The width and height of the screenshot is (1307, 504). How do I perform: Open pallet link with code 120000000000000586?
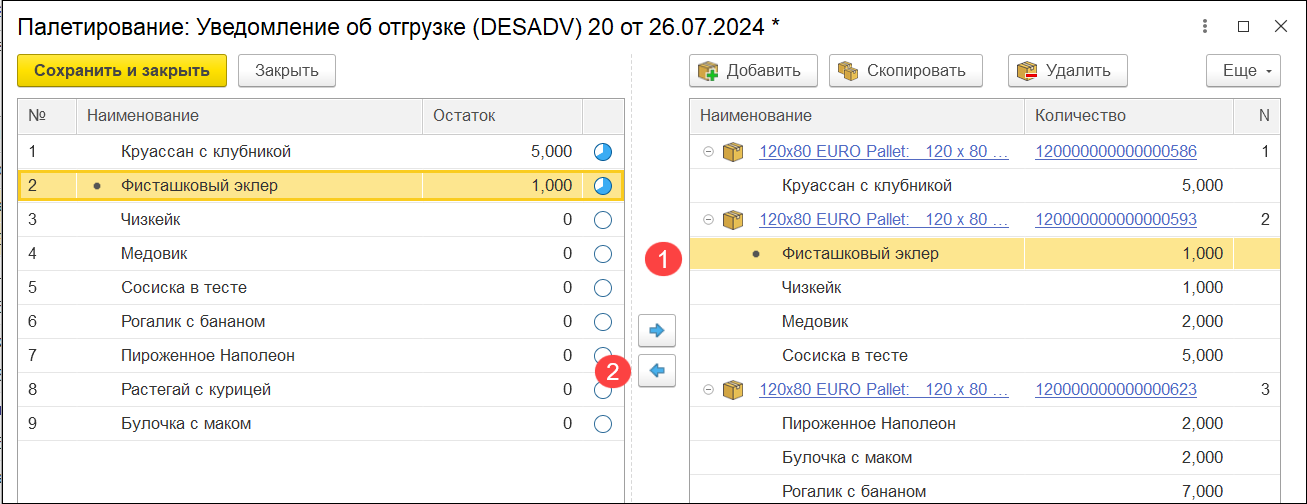click(x=1116, y=152)
